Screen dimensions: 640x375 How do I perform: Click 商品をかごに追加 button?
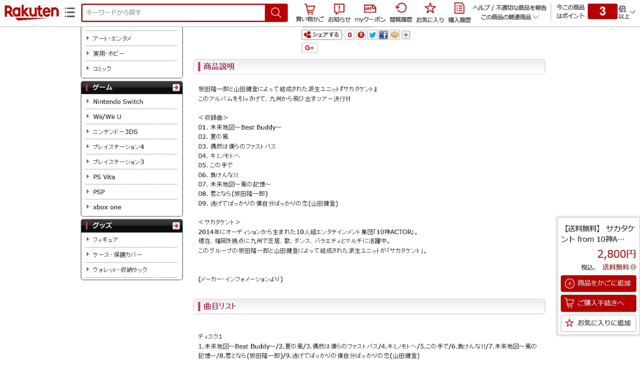[598, 283]
